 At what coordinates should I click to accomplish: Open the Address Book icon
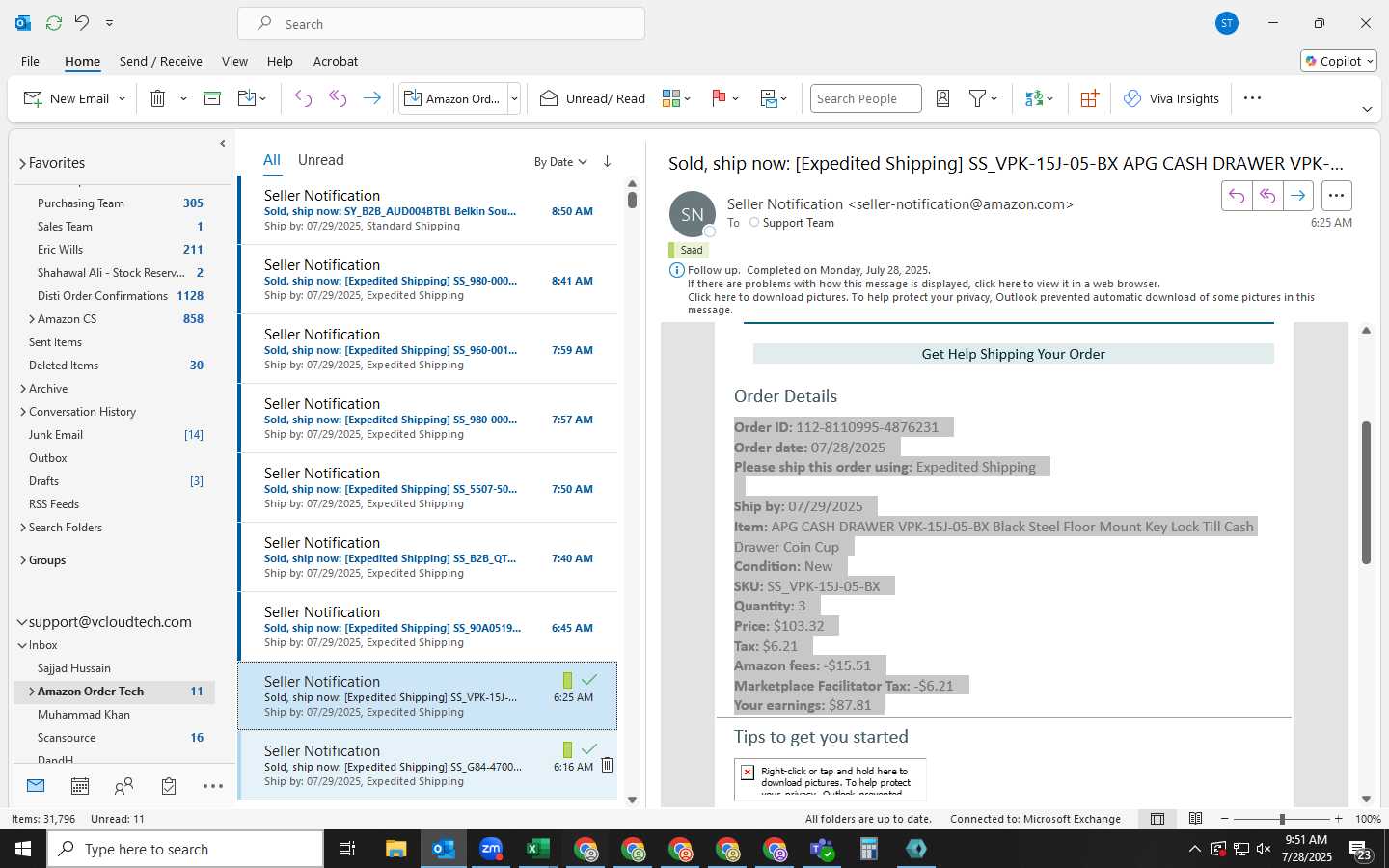[x=943, y=98]
